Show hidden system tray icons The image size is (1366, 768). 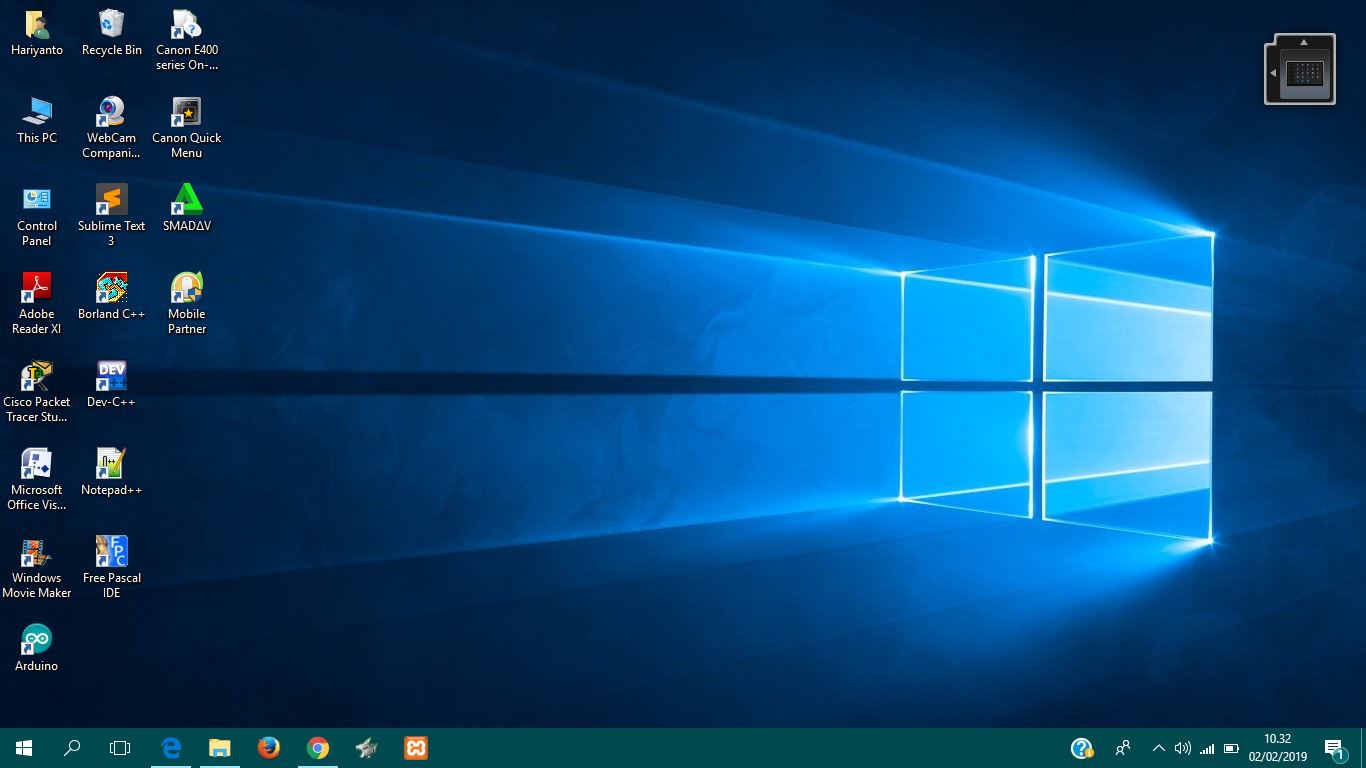click(x=1159, y=748)
